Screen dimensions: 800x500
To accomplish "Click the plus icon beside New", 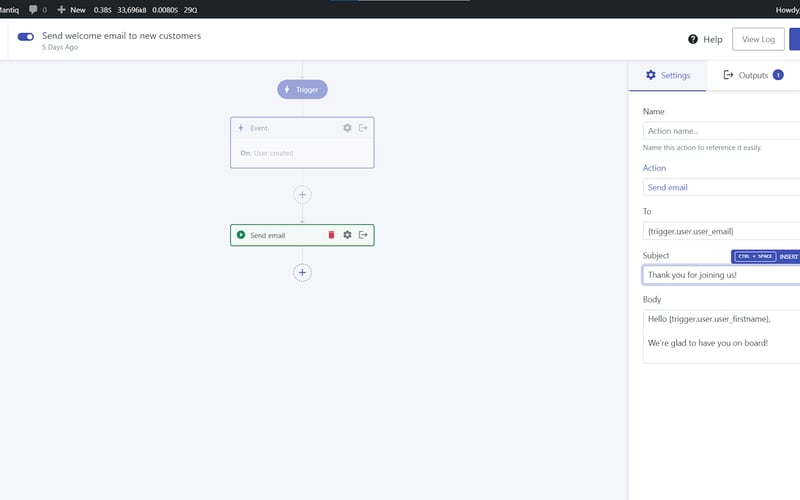I will click(x=61, y=10).
